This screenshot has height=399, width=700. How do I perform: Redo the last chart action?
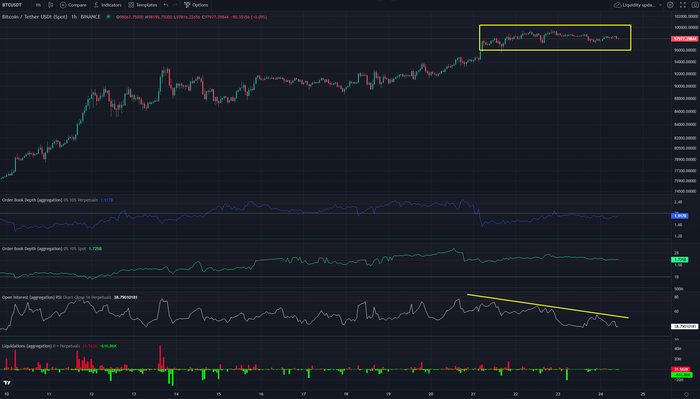175,5
